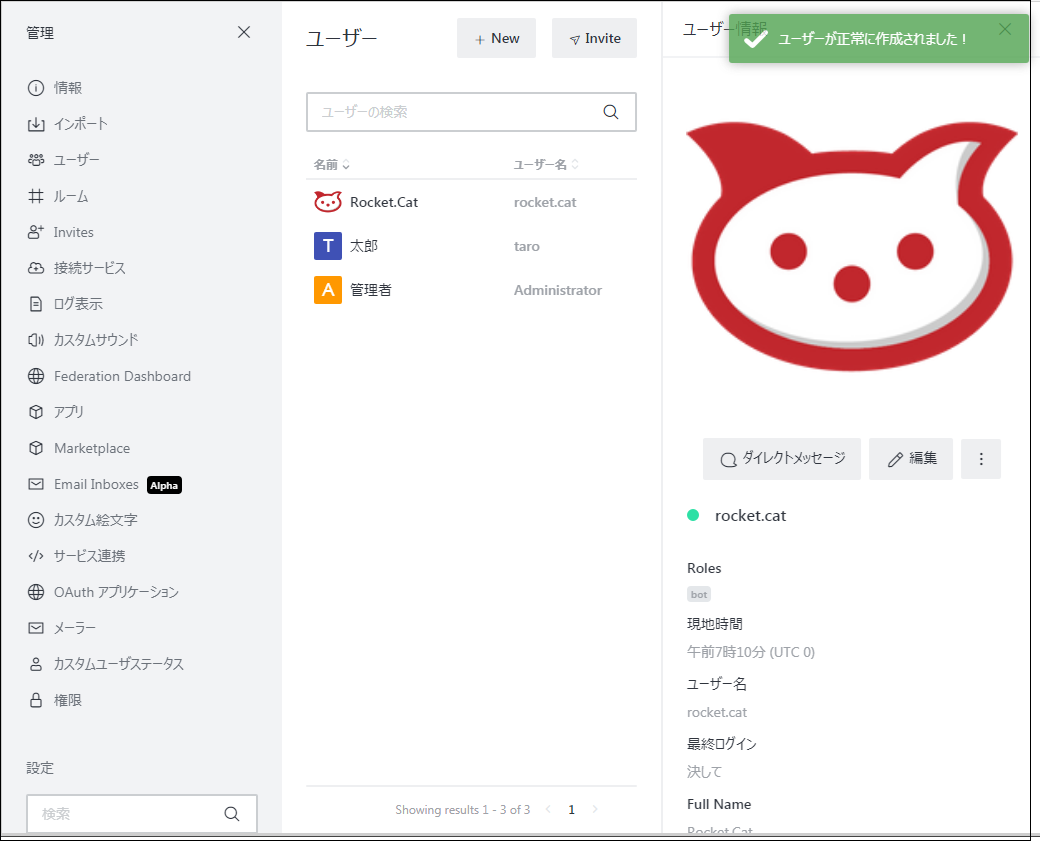Viewport: 1041px width, 841px height.
Task: Open the インポート menu entry
Action: [80, 124]
